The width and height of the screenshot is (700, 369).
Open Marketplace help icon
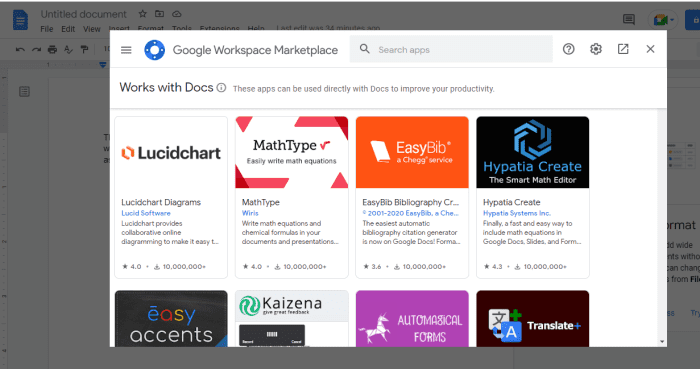(568, 49)
